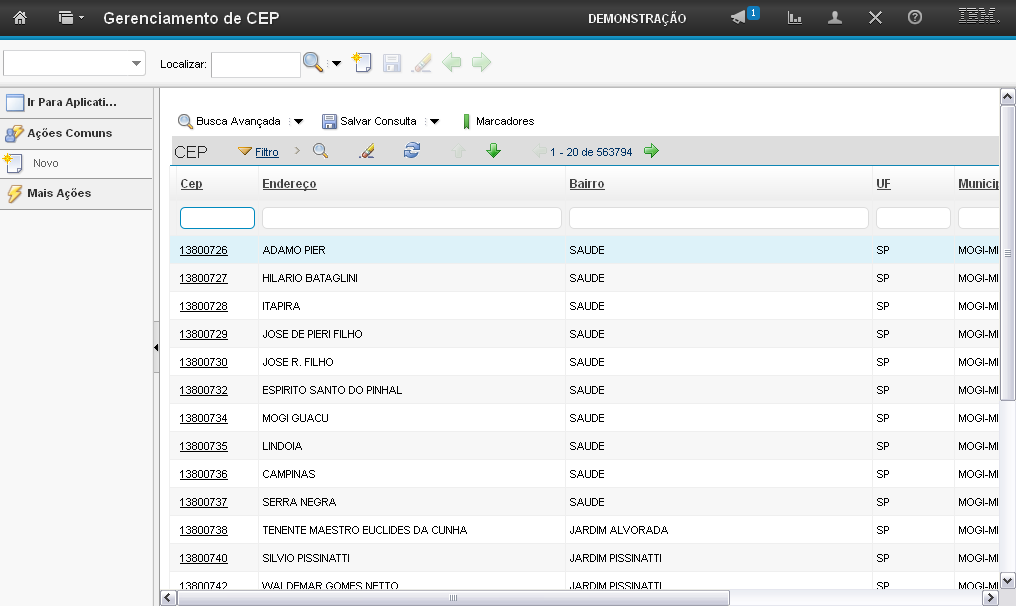Click the green download arrow icon
The image size is (1016, 607).
pyautogui.click(x=493, y=151)
